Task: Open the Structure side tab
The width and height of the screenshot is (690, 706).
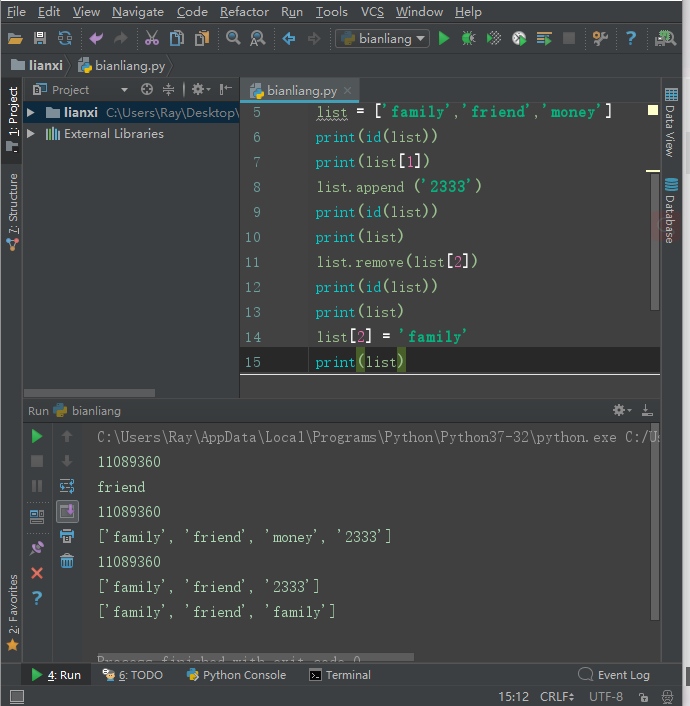Action: click(x=13, y=212)
